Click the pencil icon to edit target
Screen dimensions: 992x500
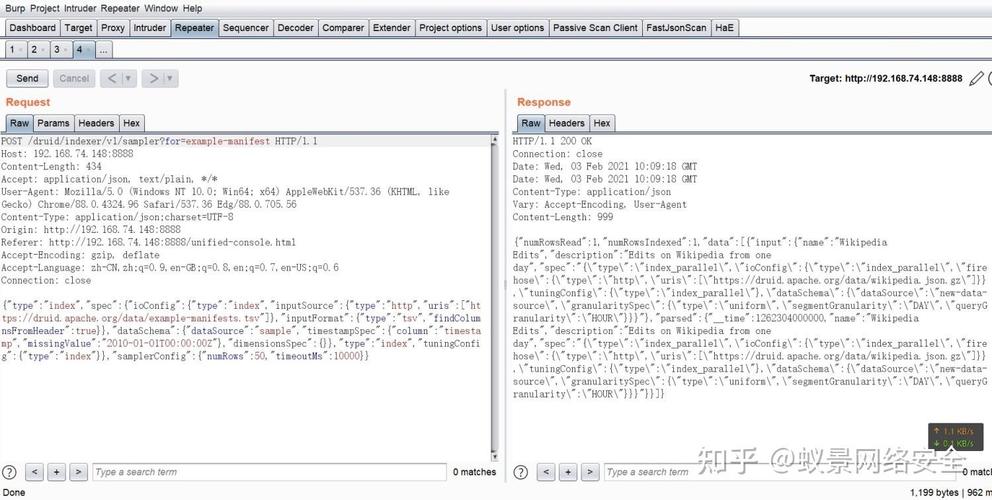coord(976,78)
